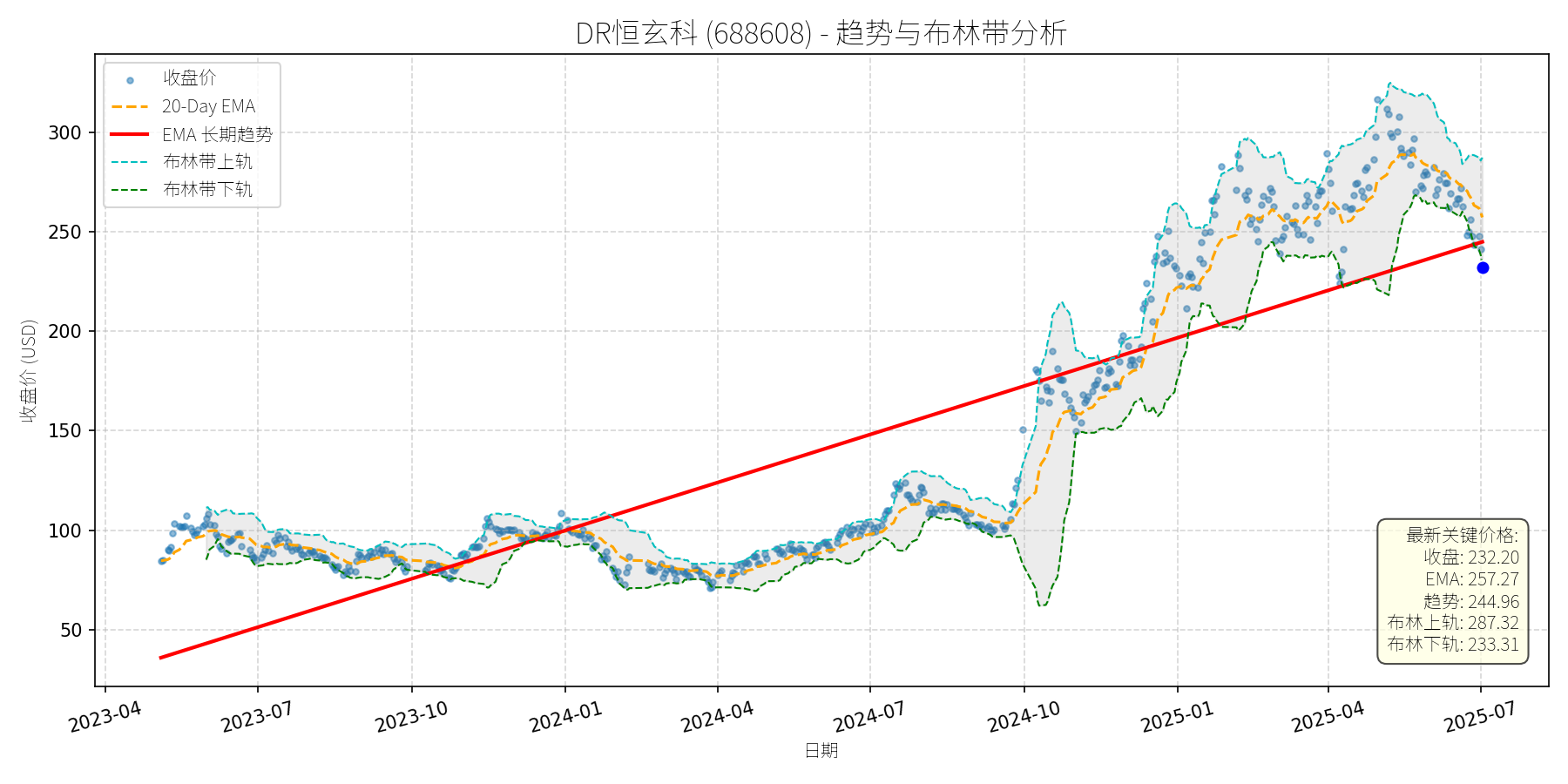Click the blue latest close price dot
1568x784 pixels.
click(x=1483, y=268)
